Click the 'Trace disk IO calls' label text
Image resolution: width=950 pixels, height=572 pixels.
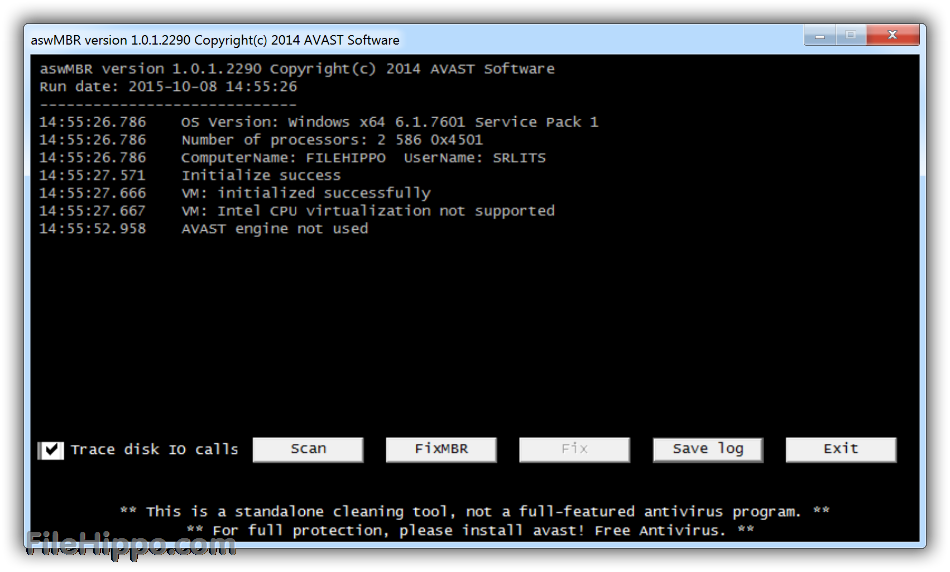[x=154, y=450]
